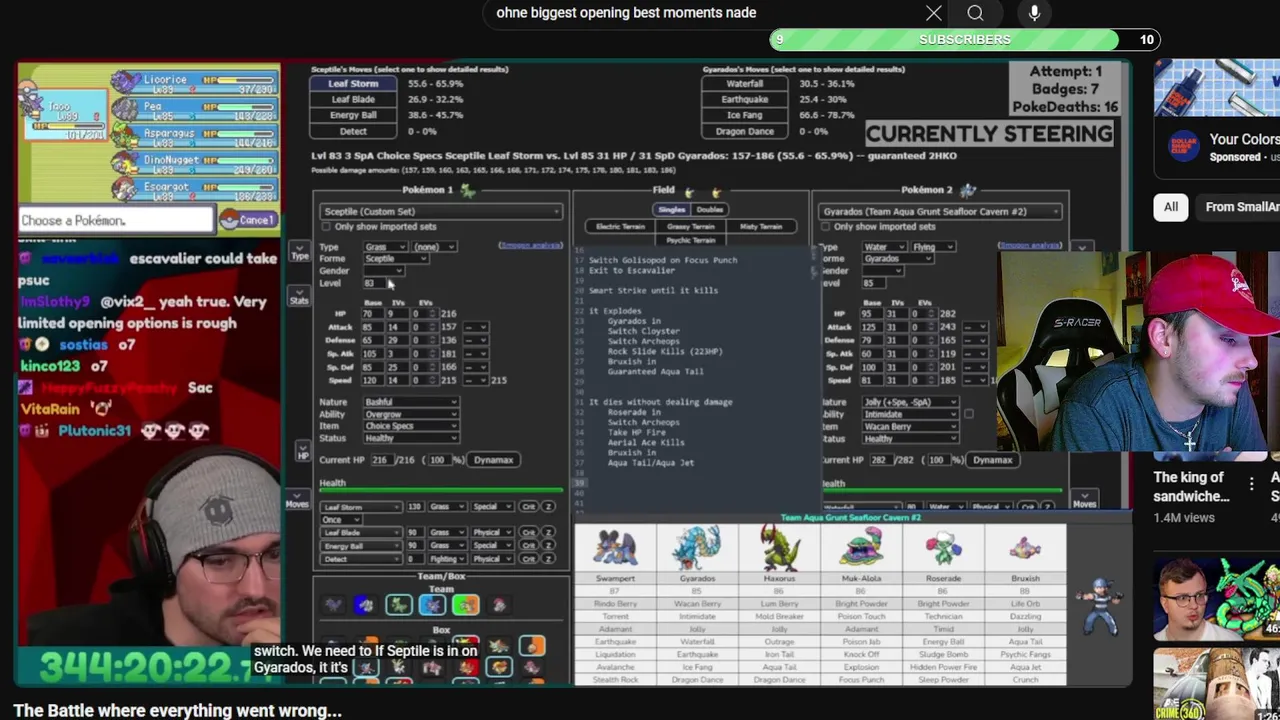Check 'Only show imported sets' for Pokémon 2
Image resolution: width=1280 pixels, height=720 pixels.
[826, 227]
